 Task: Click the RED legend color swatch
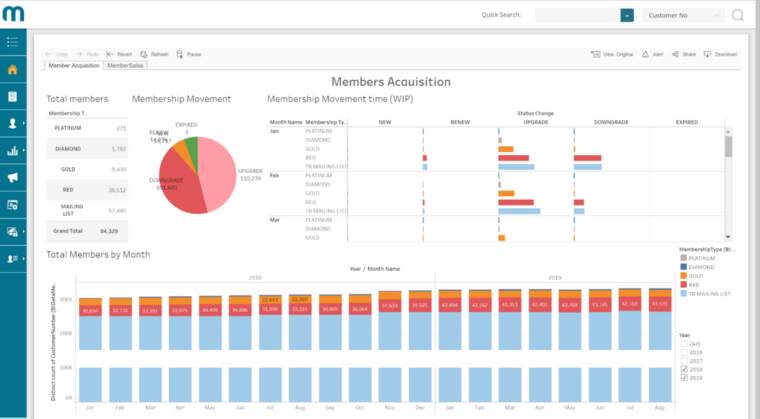pos(683,284)
